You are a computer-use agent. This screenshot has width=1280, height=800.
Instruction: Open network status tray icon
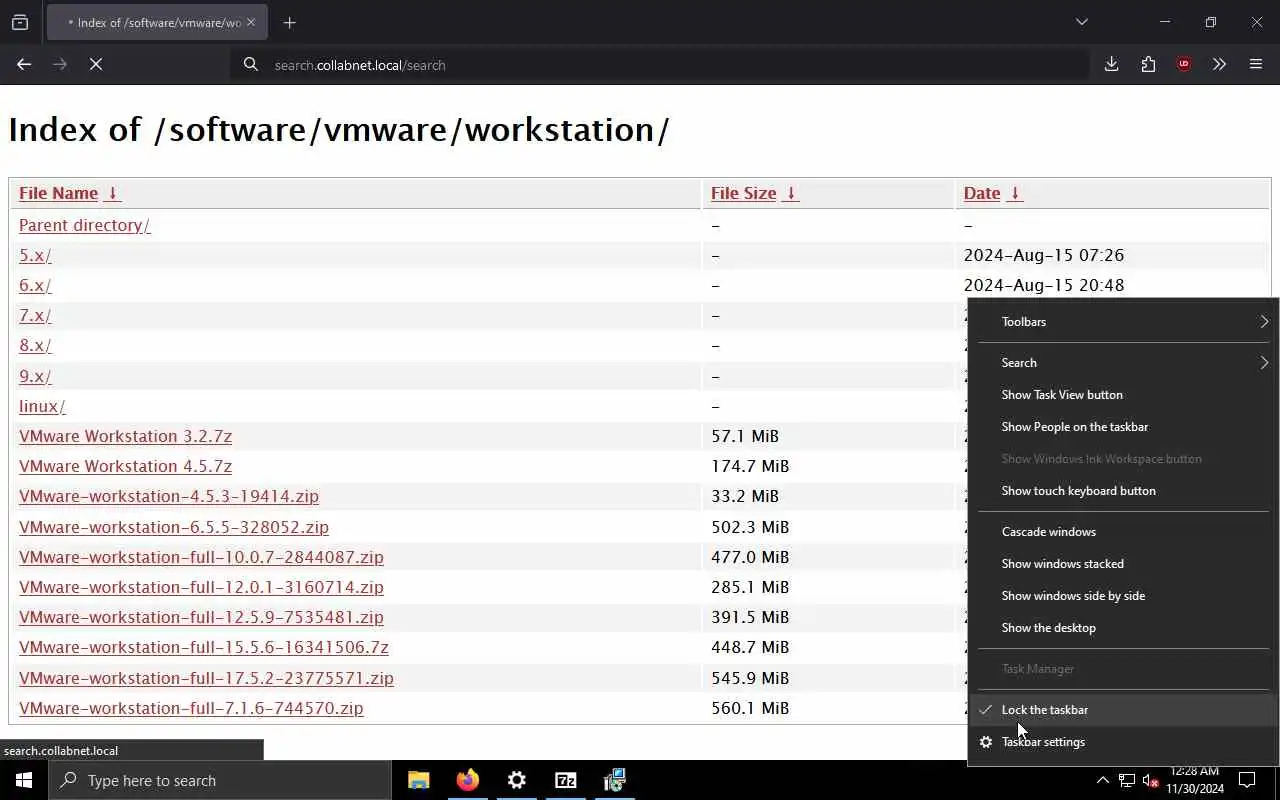click(x=1127, y=780)
